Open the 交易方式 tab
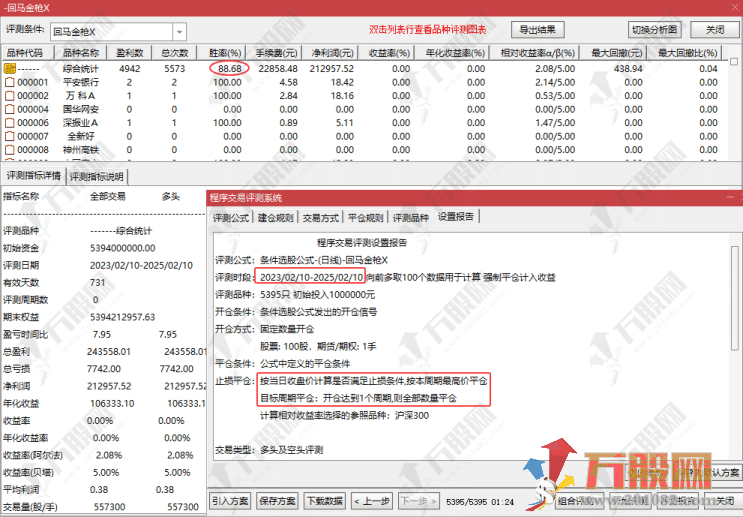The width and height of the screenshot is (743, 517). coord(321,218)
